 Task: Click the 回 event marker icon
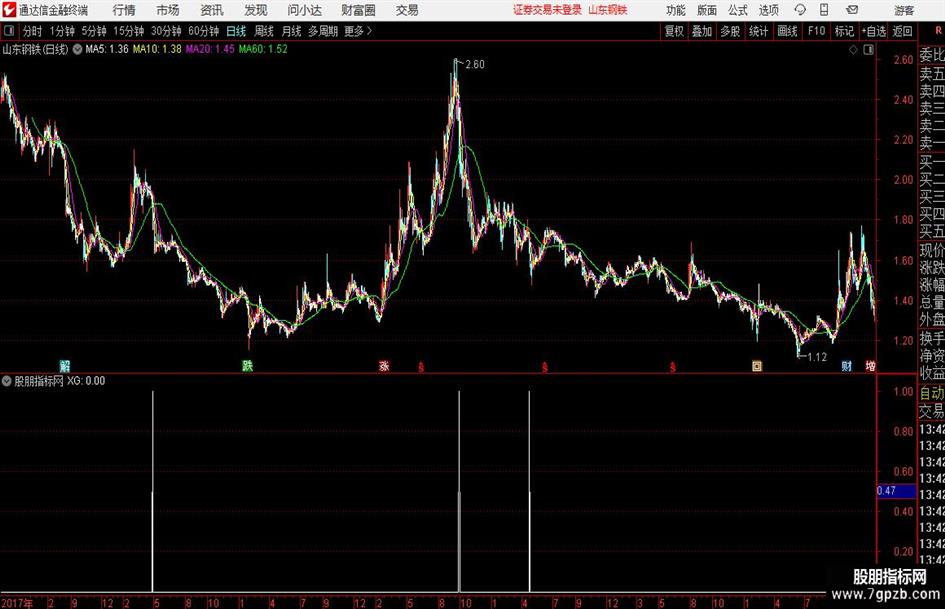coord(757,365)
